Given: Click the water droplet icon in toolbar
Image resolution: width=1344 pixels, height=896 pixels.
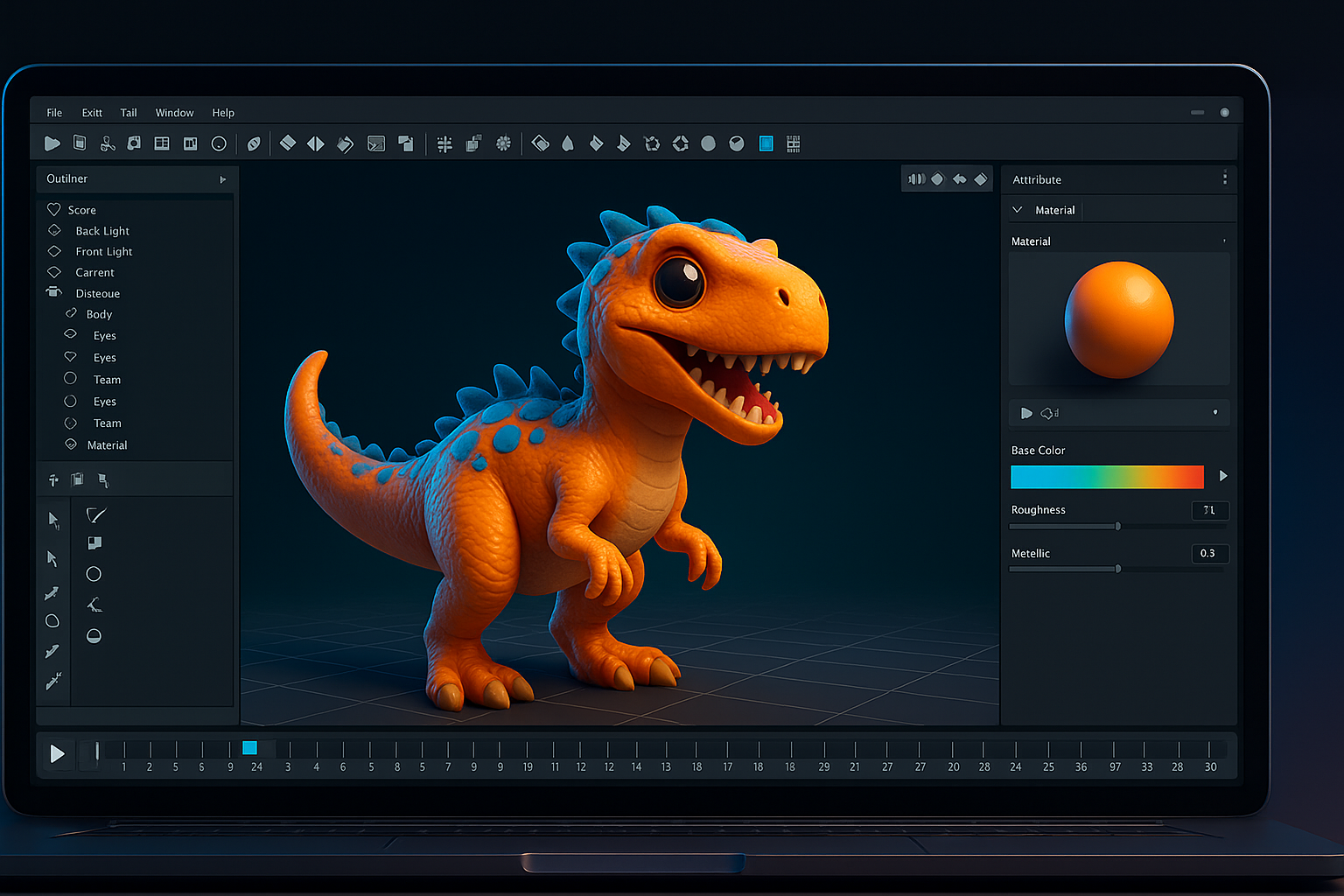Looking at the screenshot, I should point(568,143).
